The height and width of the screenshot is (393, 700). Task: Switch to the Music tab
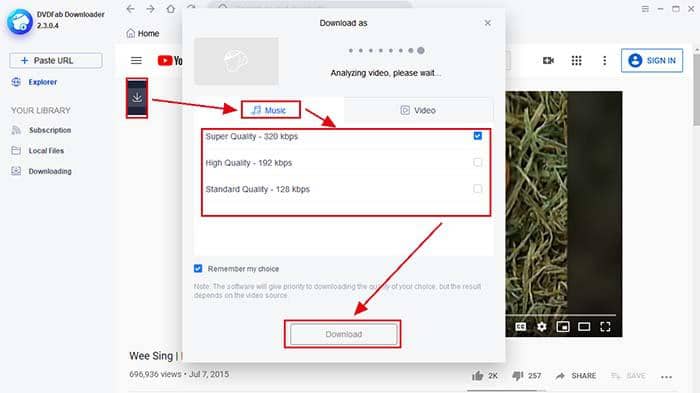[271, 110]
